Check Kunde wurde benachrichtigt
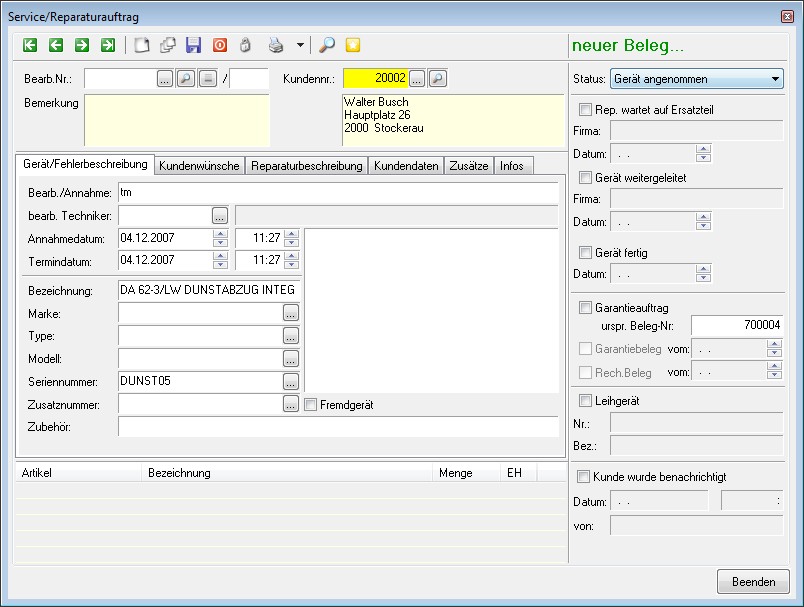 pyautogui.click(x=584, y=476)
